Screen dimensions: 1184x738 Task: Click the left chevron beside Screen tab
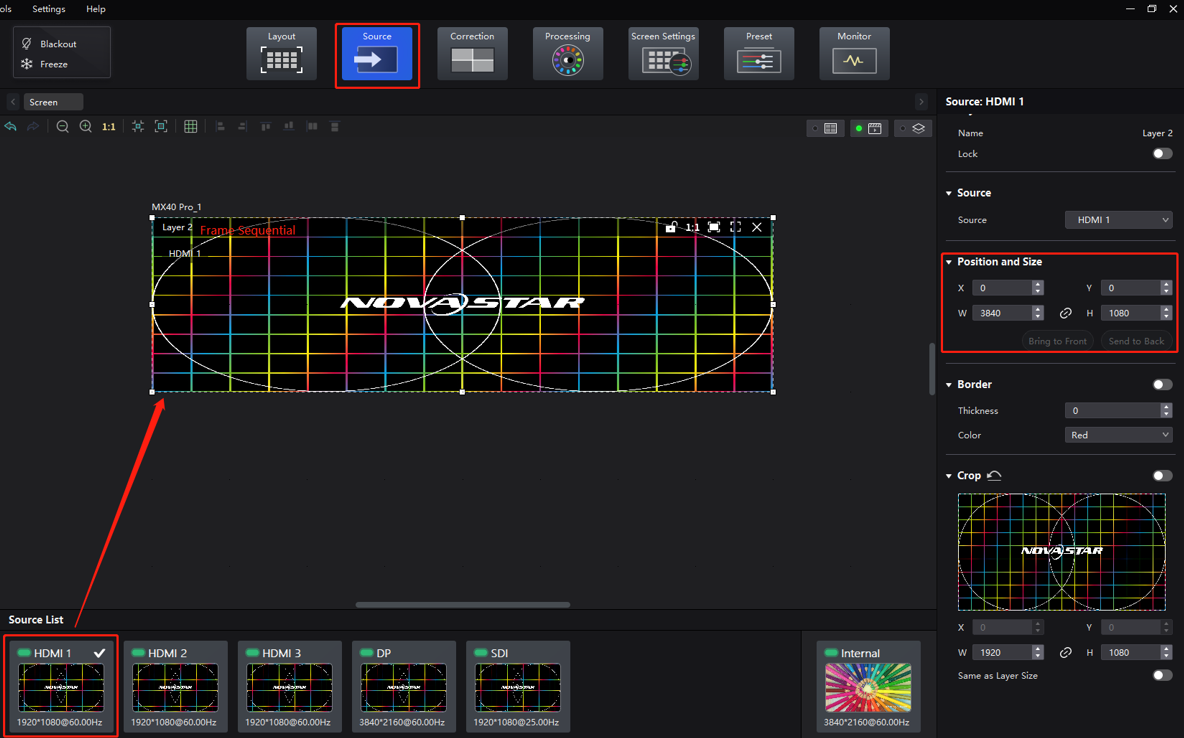(13, 102)
